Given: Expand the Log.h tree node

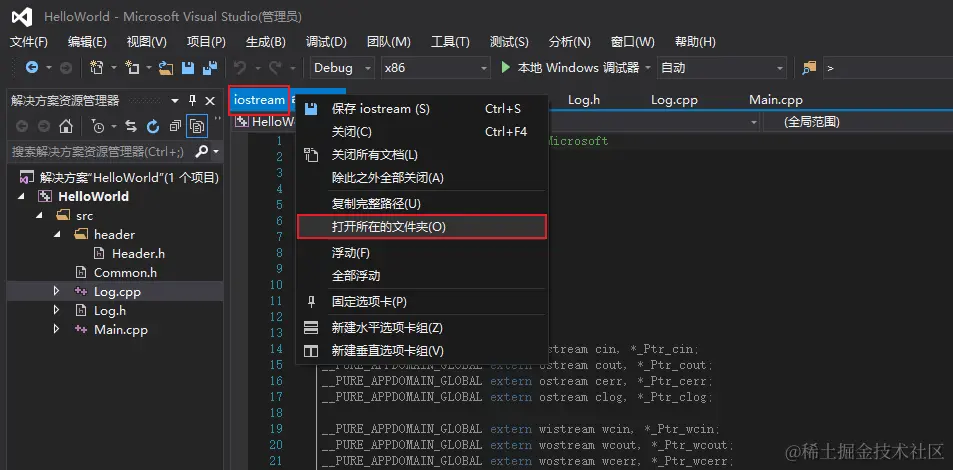Looking at the screenshot, I should [x=56, y=310].
